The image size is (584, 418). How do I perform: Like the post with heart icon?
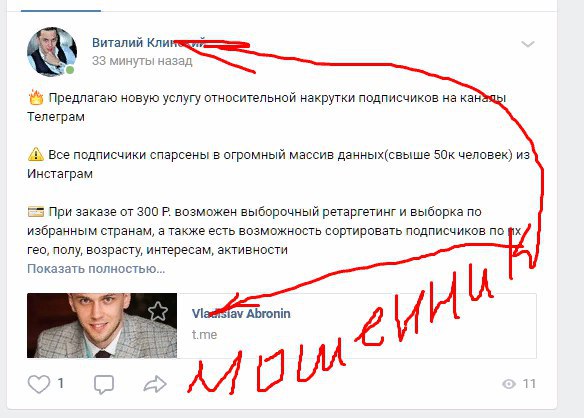(39, 384)
